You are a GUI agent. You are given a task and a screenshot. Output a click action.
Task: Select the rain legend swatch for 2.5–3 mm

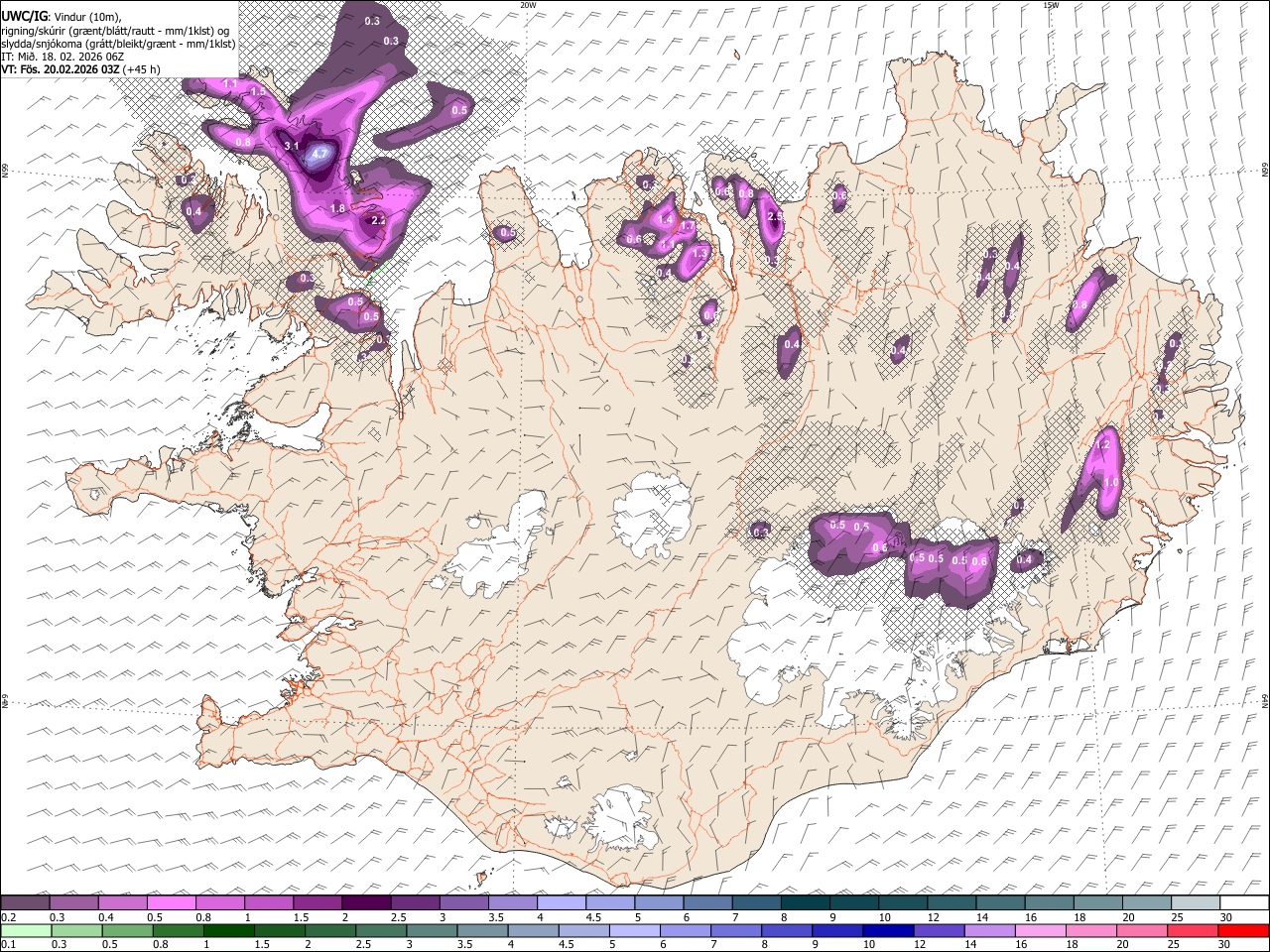pos(383,931)
